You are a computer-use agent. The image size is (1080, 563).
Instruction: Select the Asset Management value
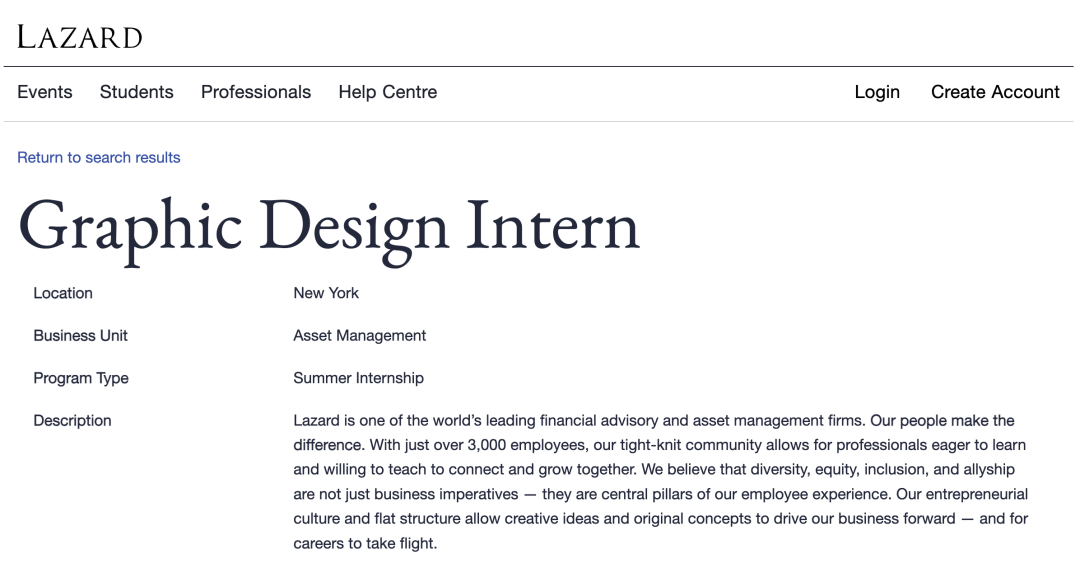[360, 336]
